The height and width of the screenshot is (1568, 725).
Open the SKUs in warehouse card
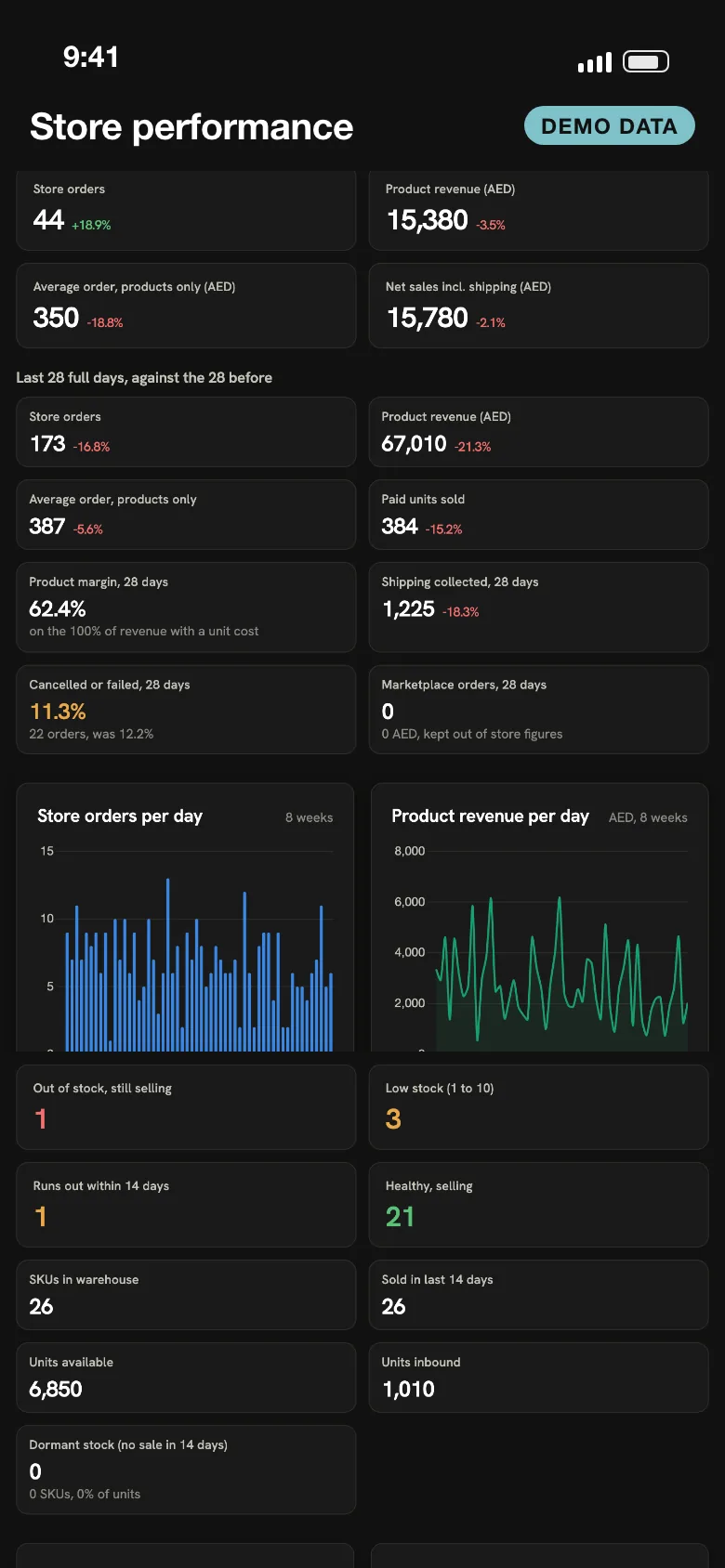[x=186, y=1295]
